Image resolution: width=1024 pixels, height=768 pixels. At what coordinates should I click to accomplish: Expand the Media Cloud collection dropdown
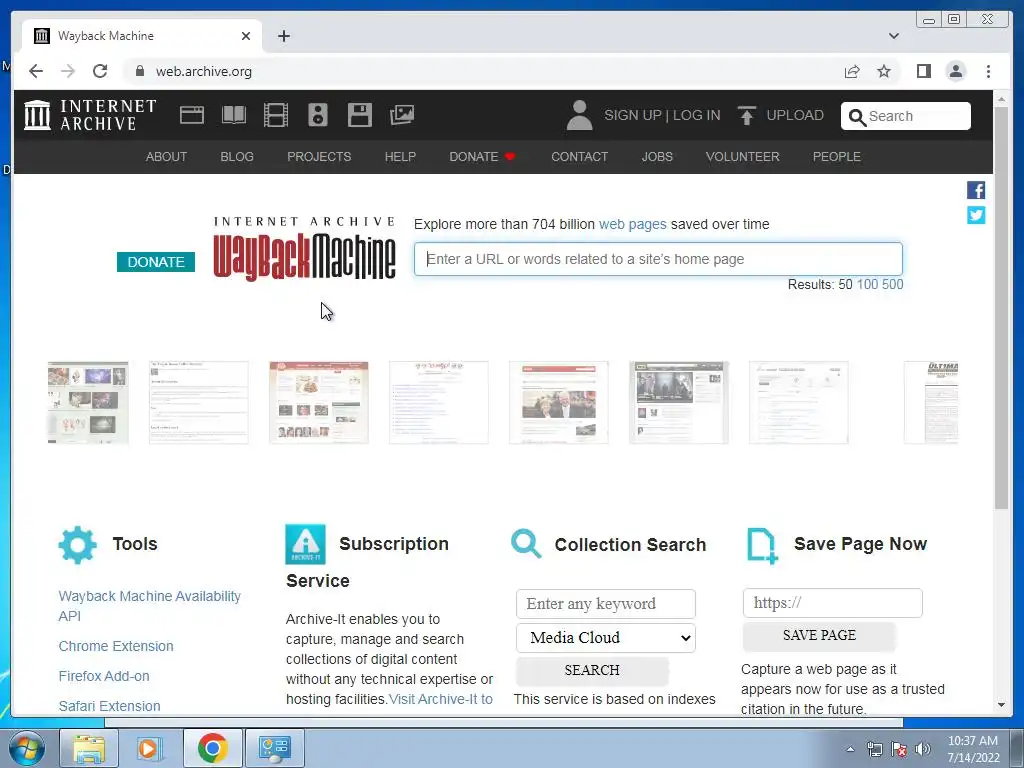coord(605,638)
